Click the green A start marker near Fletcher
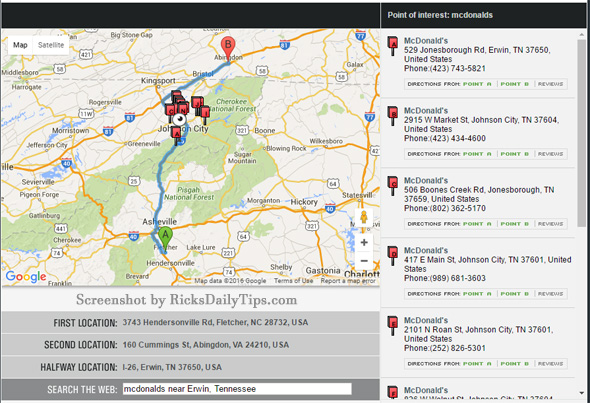 click(165, 237)
